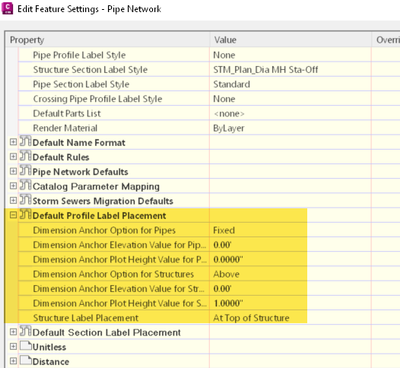Expand the Default Section Label Placement group
The width and height of the screenshot is (400, 368).
13,332
